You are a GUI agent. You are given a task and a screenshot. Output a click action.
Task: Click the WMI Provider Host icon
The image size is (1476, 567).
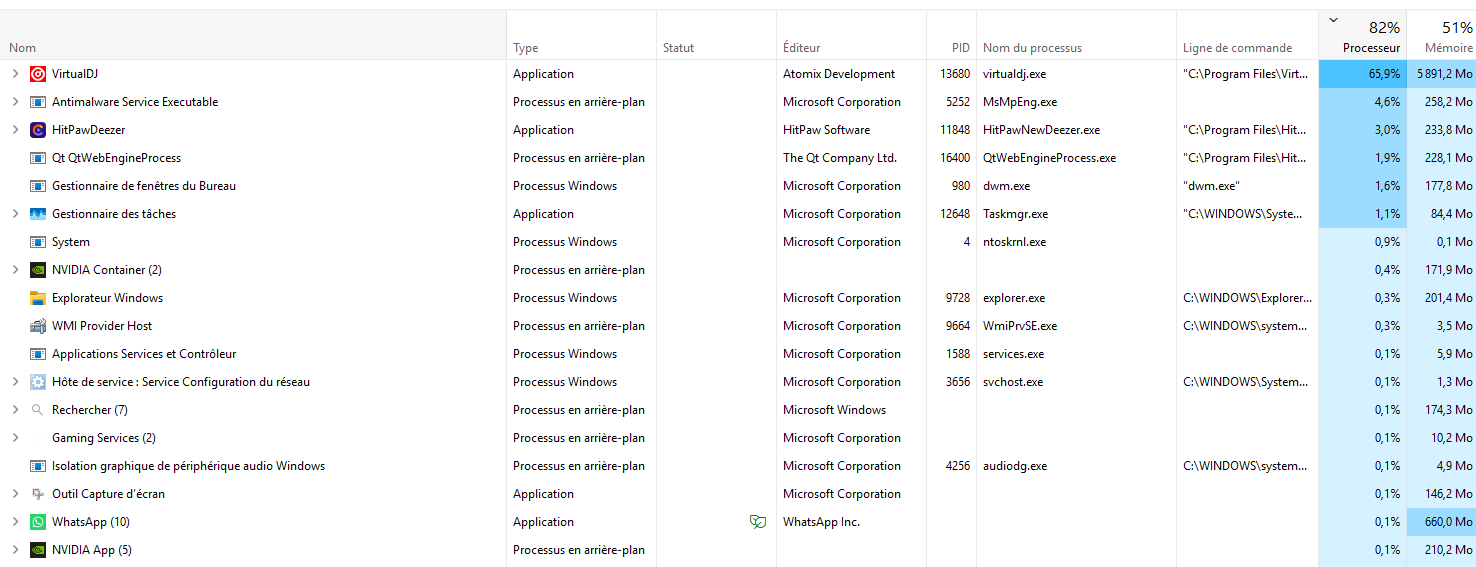pos(38,326)
